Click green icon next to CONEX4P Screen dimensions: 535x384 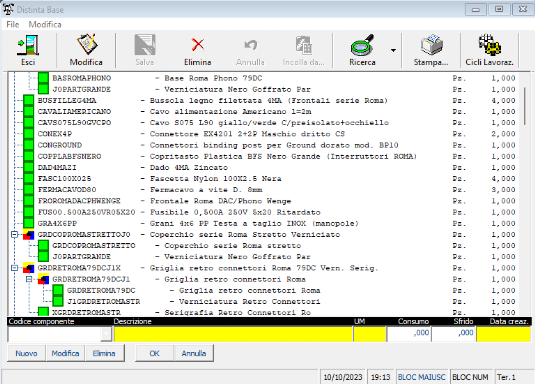(29, 134)
